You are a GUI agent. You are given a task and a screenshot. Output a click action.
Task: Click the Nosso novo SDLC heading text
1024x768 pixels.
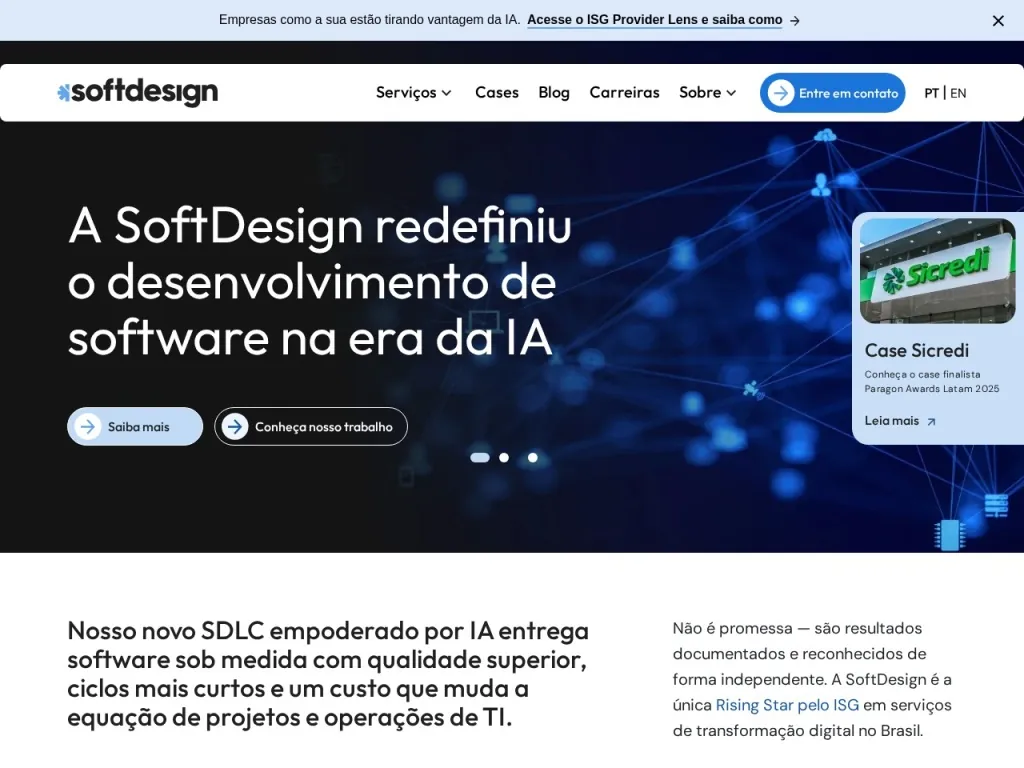pyautogui.click(x=328, y=674)
